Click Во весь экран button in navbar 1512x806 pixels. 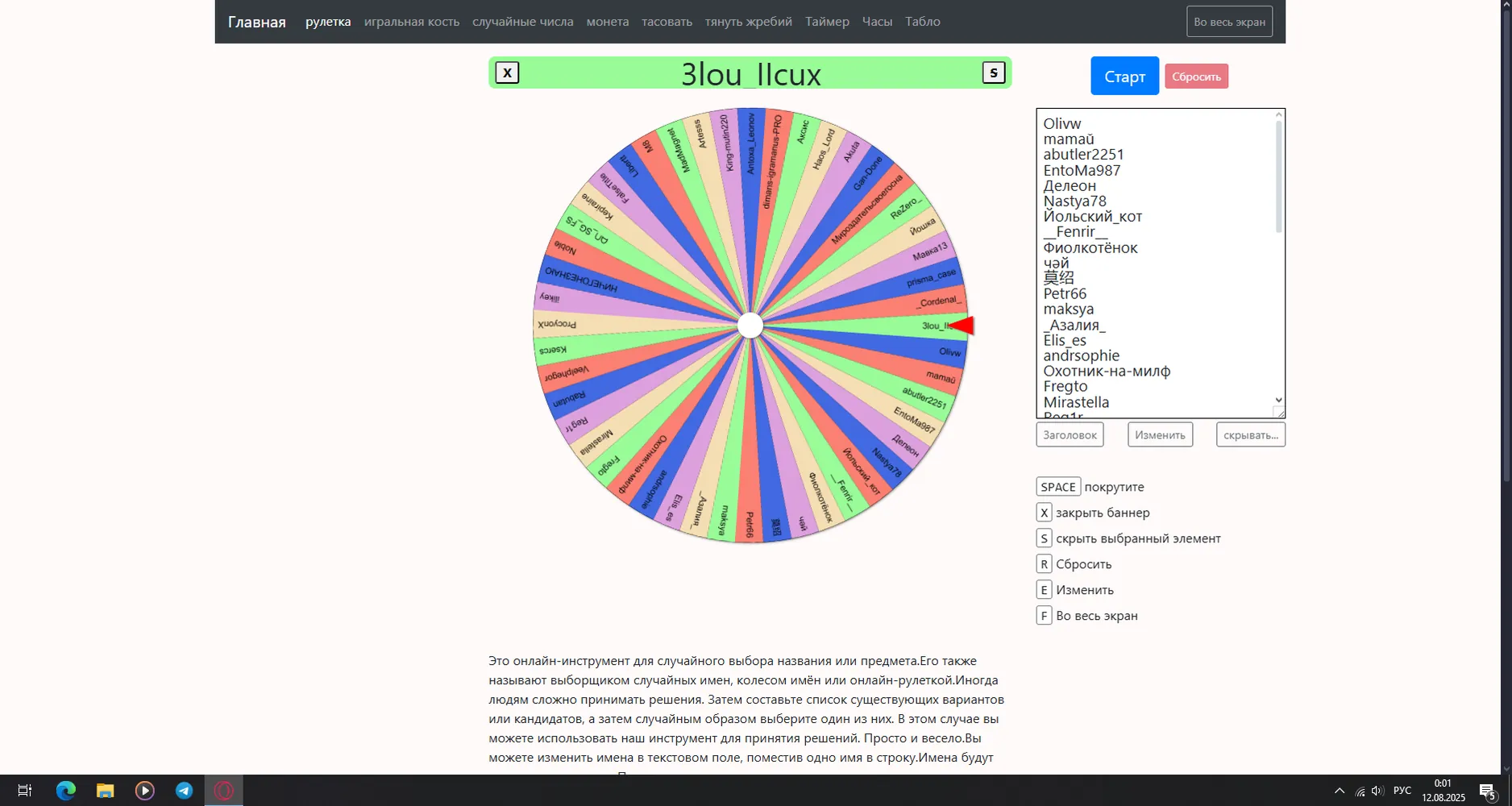(x=1229, y=22)
